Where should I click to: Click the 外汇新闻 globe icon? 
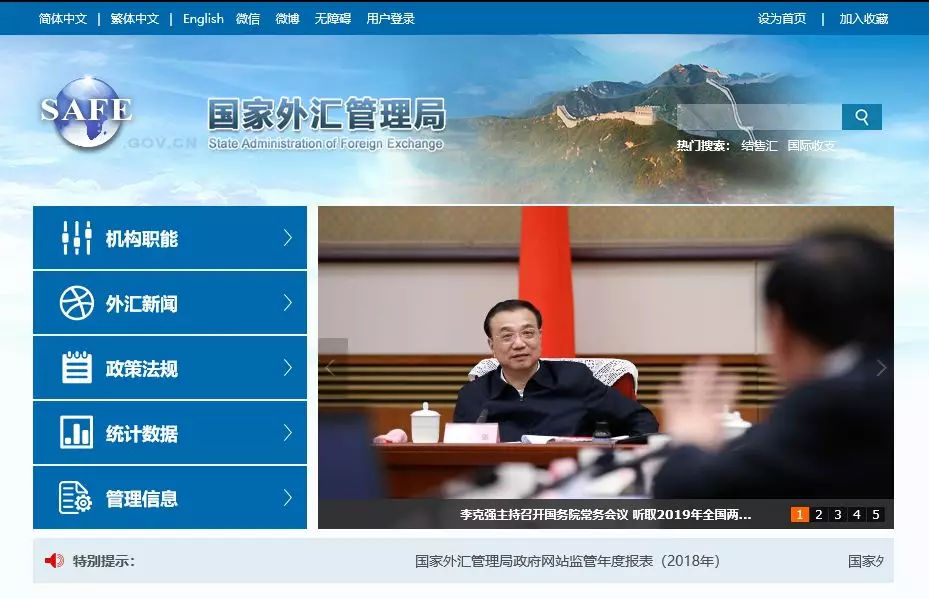pos(76,303)
